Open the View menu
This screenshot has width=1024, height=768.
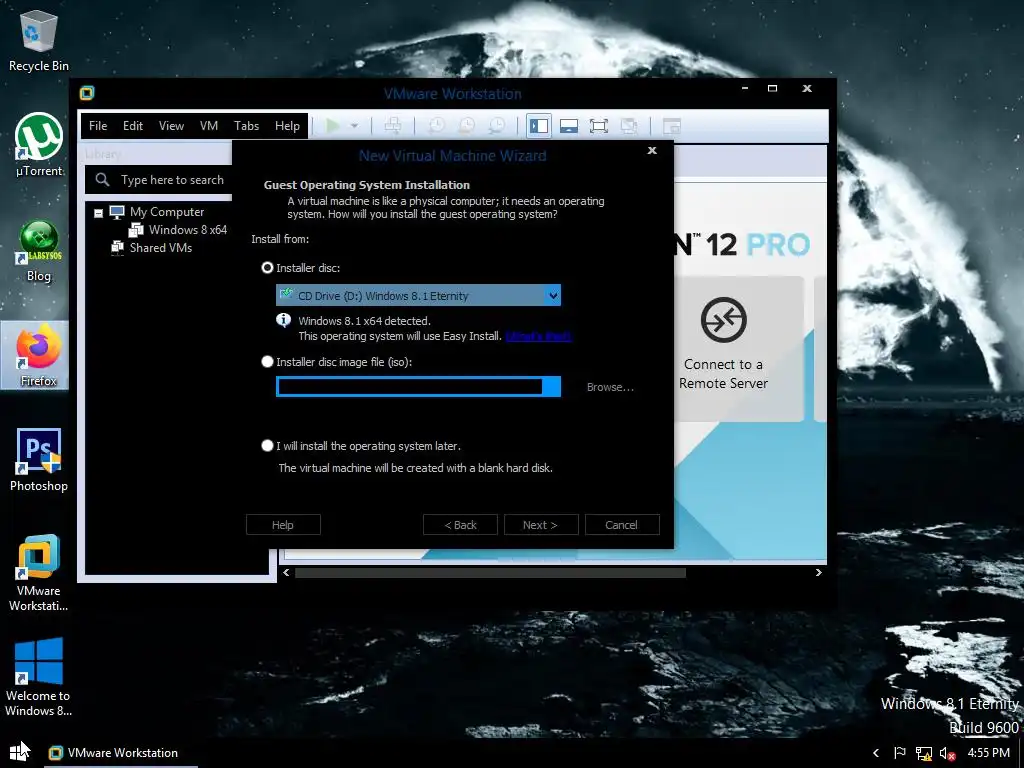[171, 125]
